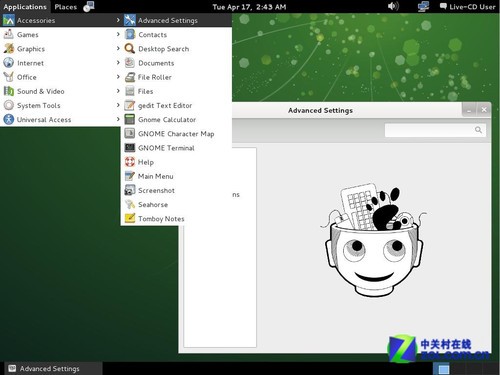Click the removable drive icon beside Places

point(89,6)
